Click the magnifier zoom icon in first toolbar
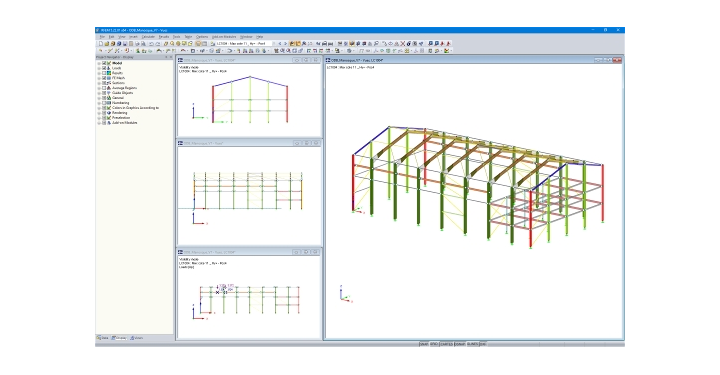Image resolution: width=720 pixels, height=375 pixels. tap(172, 44)
